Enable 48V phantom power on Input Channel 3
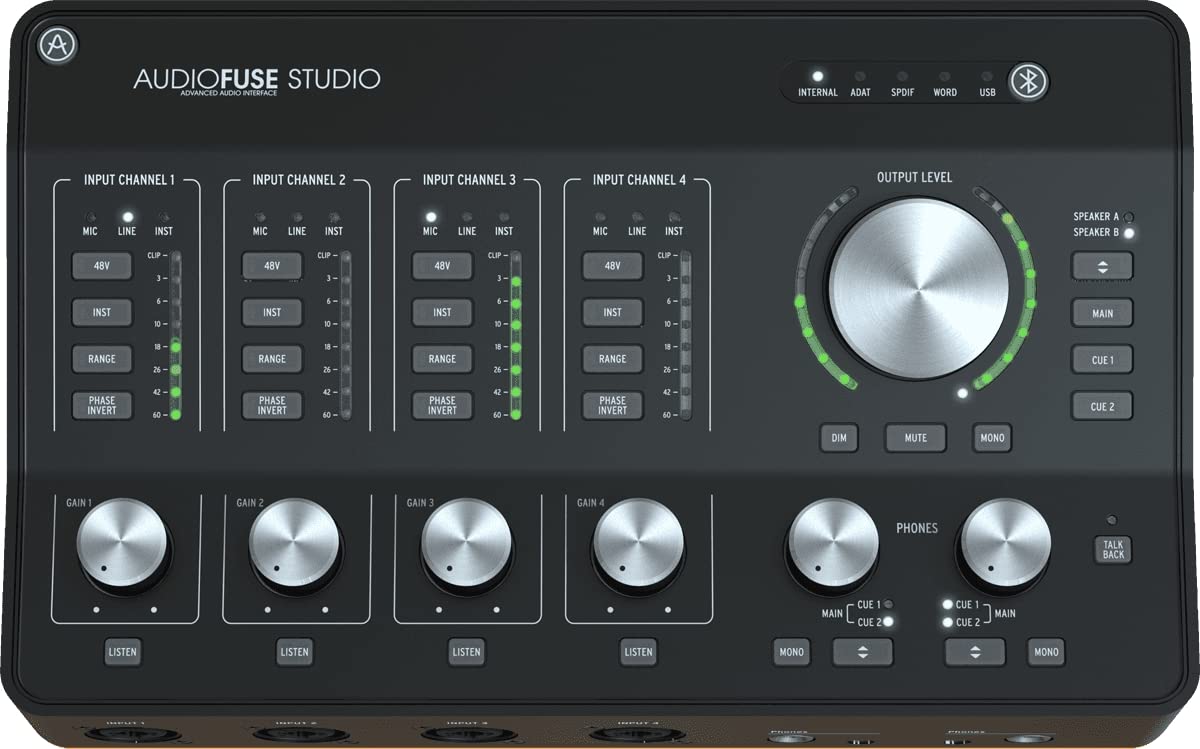 point(441,265)
